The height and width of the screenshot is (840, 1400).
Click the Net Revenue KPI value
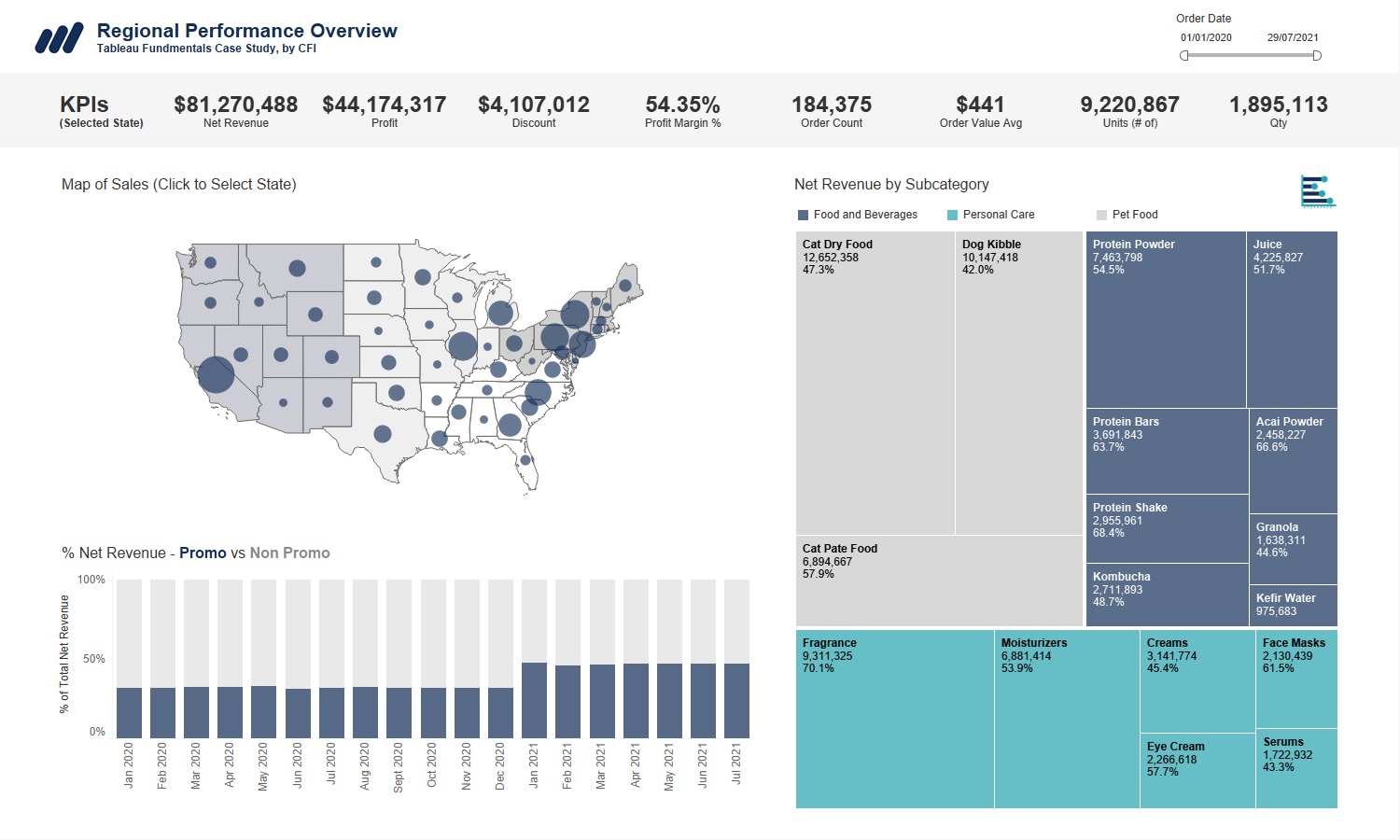235,105
